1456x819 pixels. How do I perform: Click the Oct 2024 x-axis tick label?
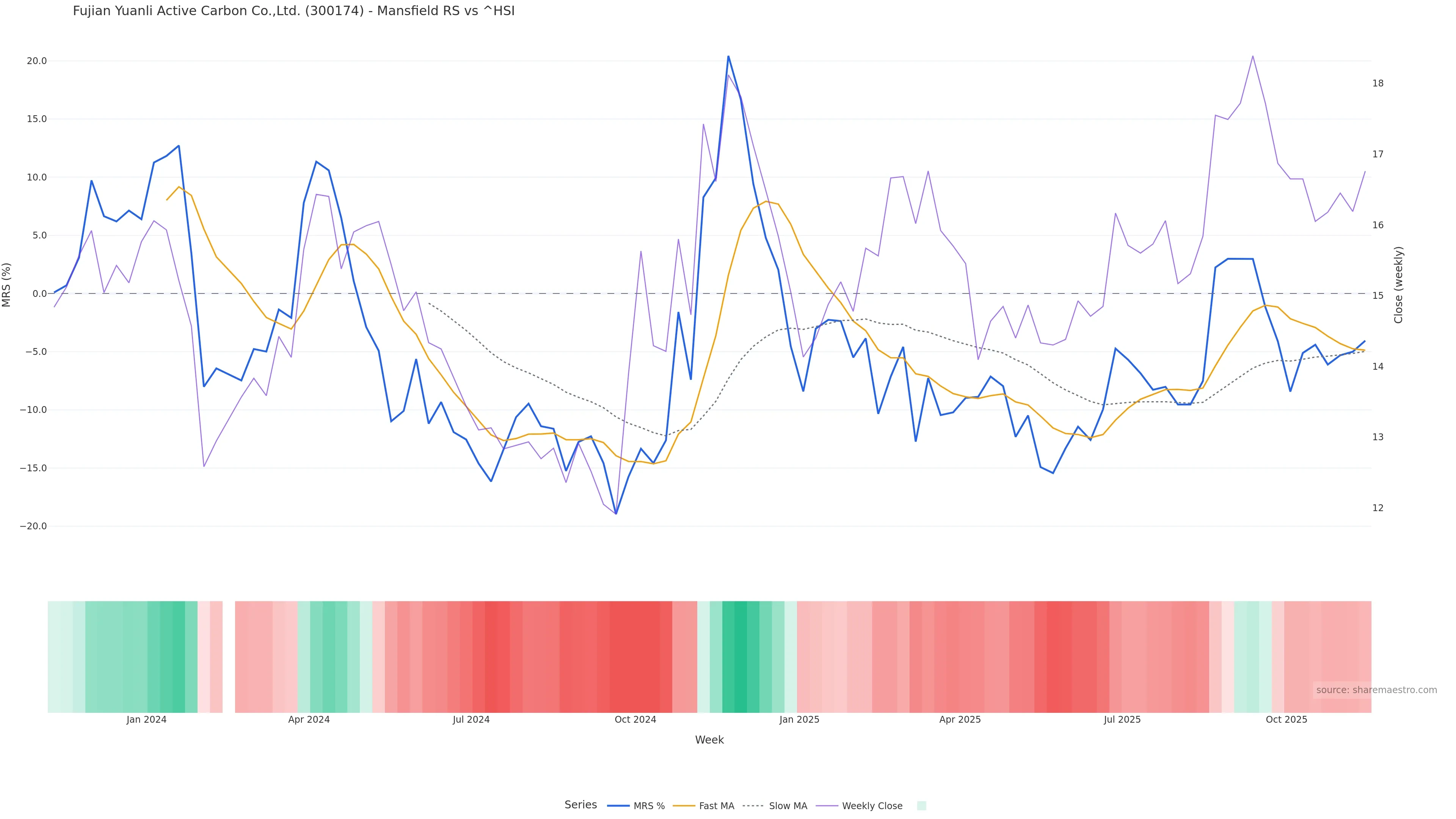(x=635, y=720)
